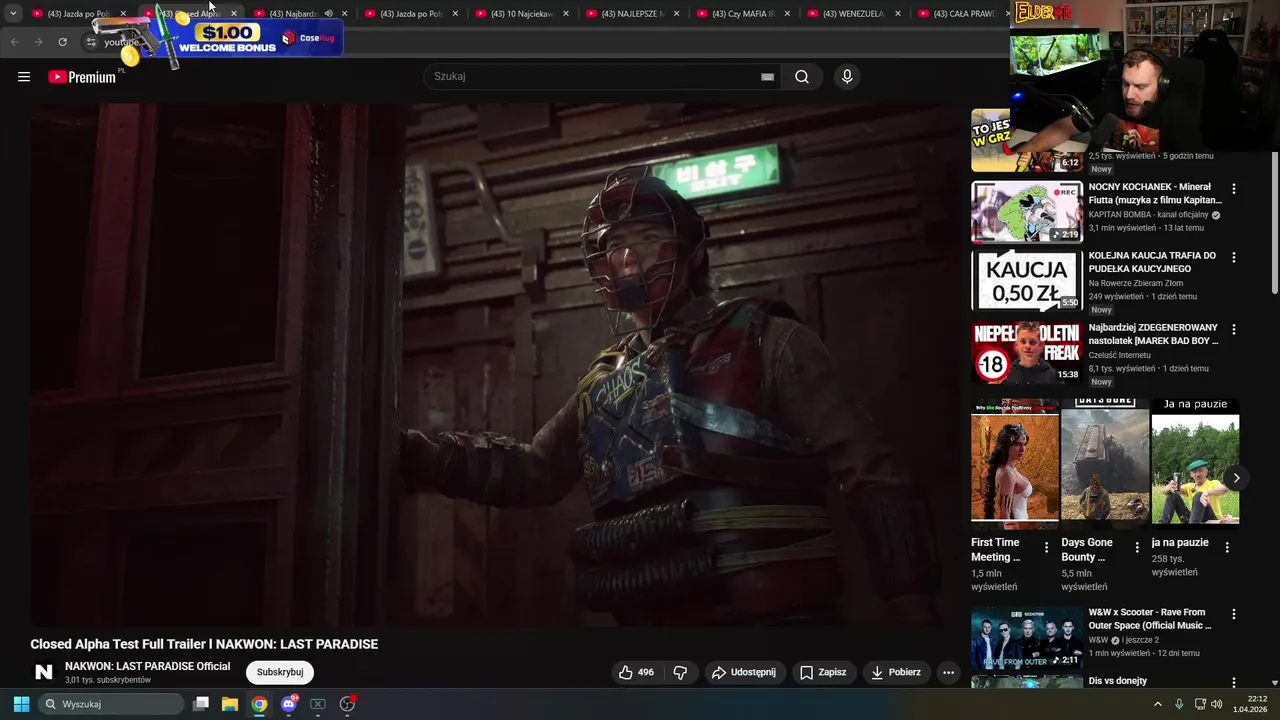Open the volume control in tray

pyautogui.click(x=1217, y=704)
